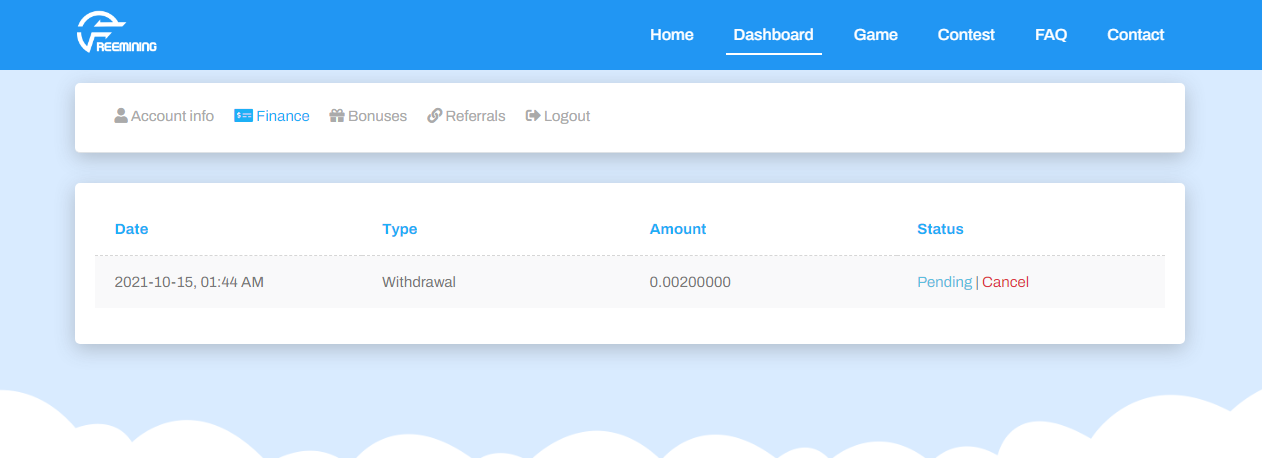1262x458 pixels.
Task: Open the FAQ page
Action: 1051,35
